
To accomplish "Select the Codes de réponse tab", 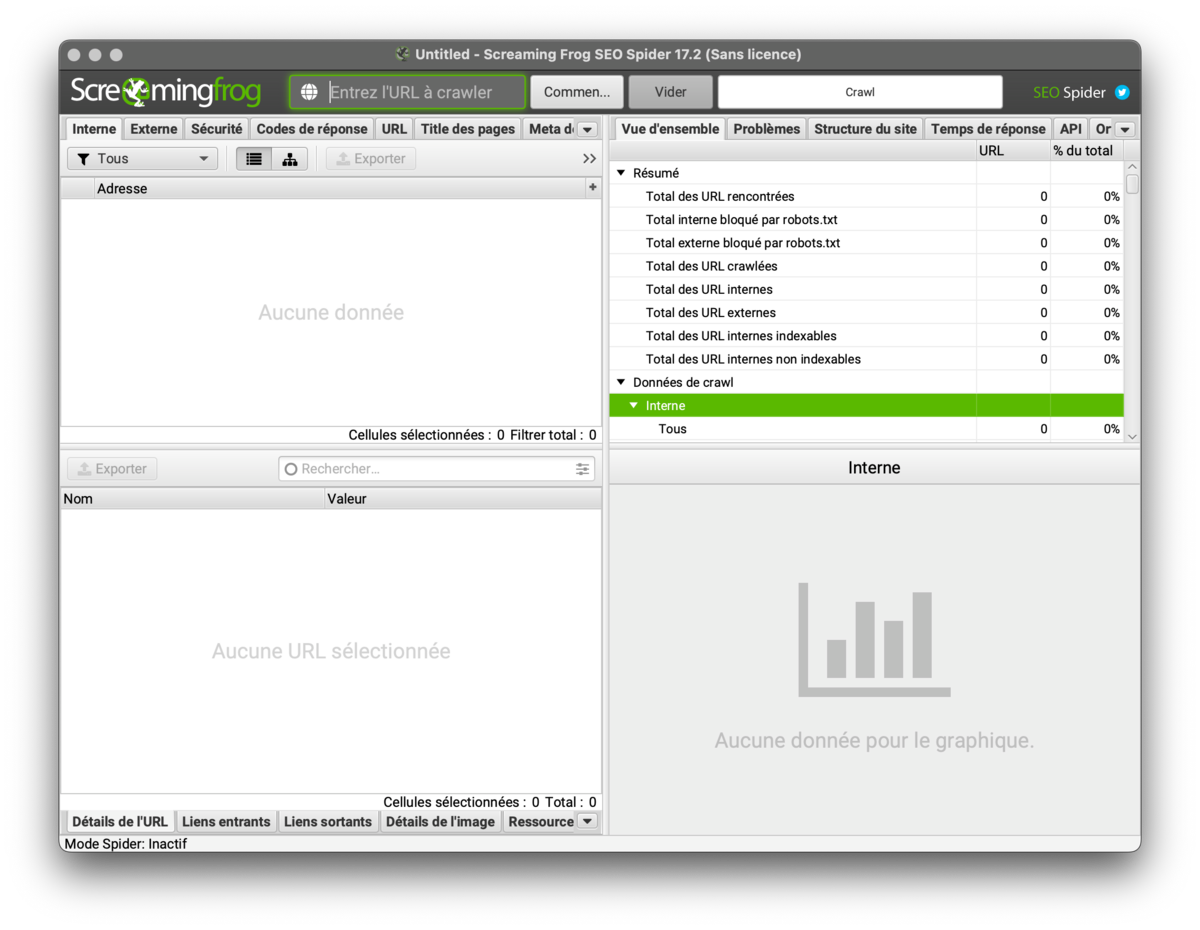I will (312, 129).
